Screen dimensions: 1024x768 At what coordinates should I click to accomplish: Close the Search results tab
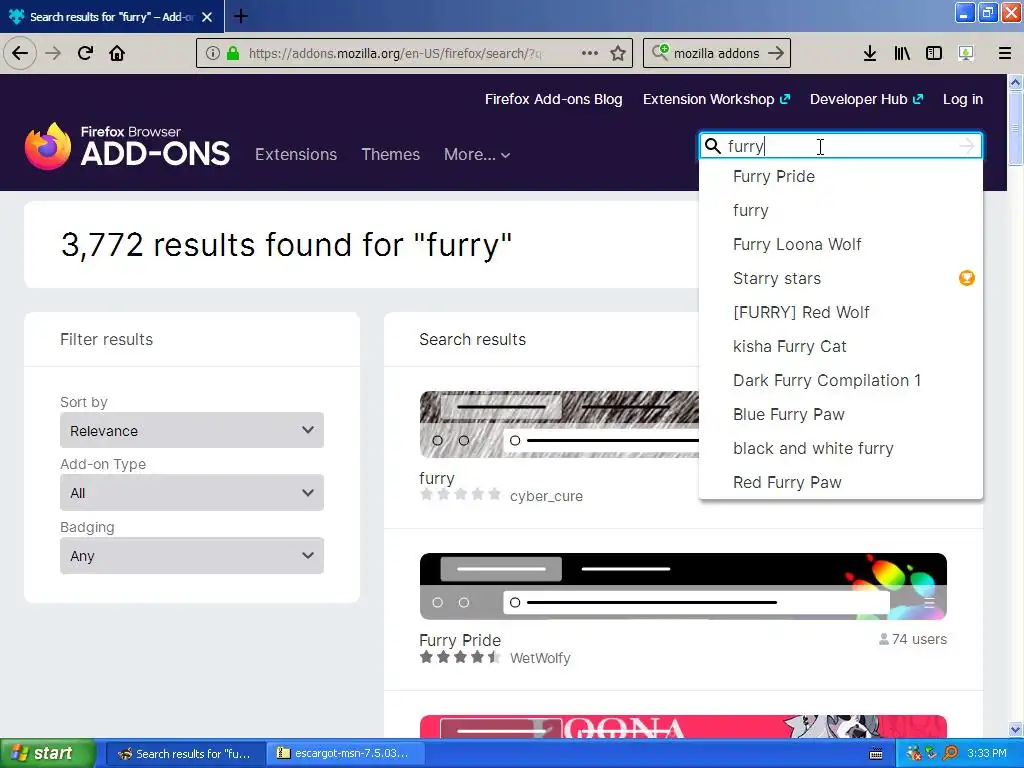point(207,17)
